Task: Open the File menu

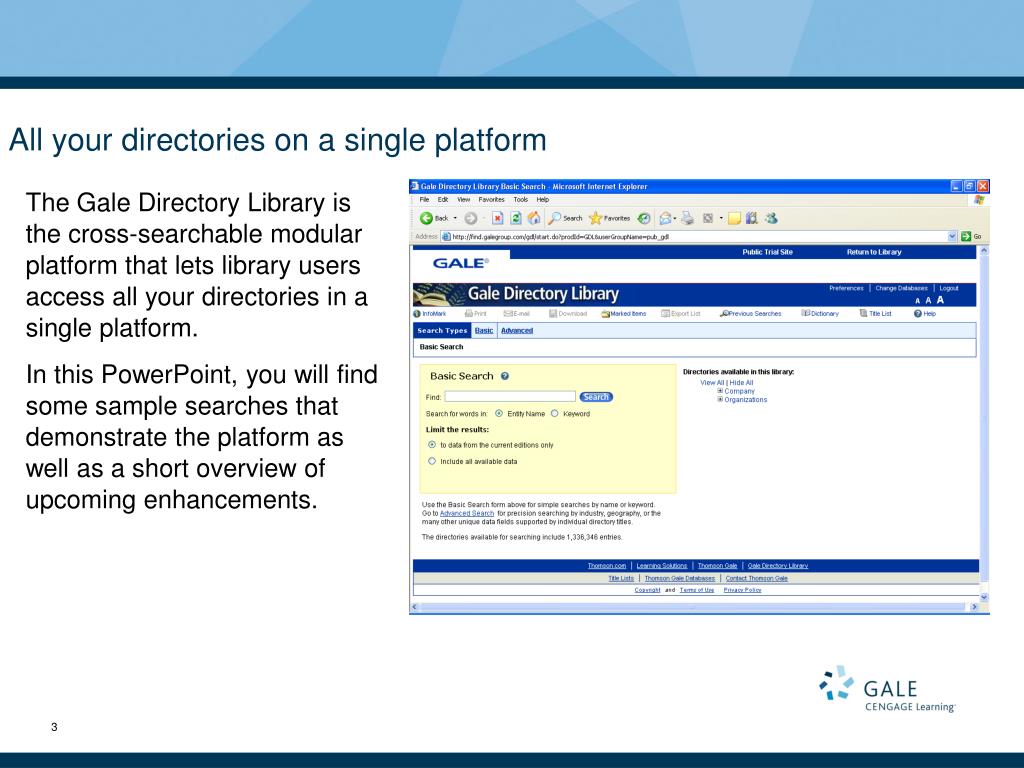Action: click(424, 200)
